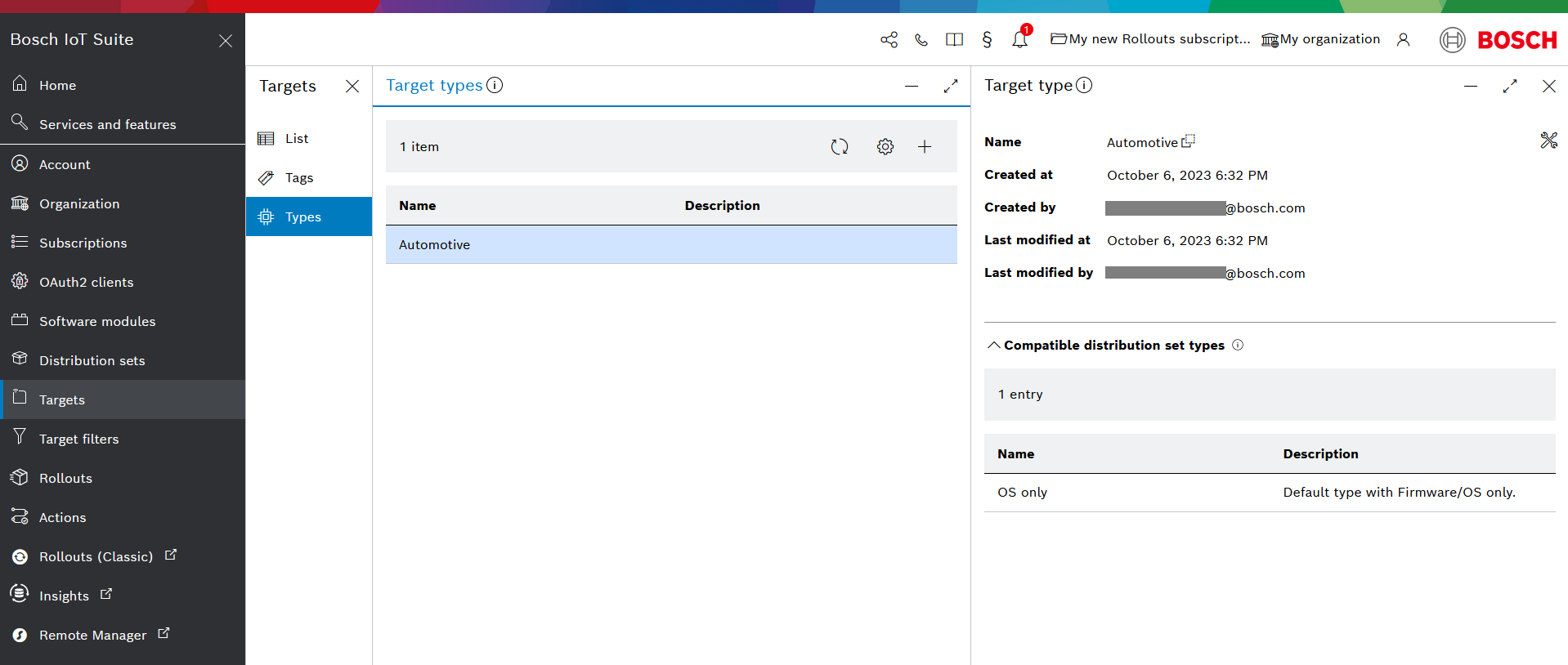Click the edit tools icon in Target type
Viewport: 1568px width, 665px height.
(1548, 141)
